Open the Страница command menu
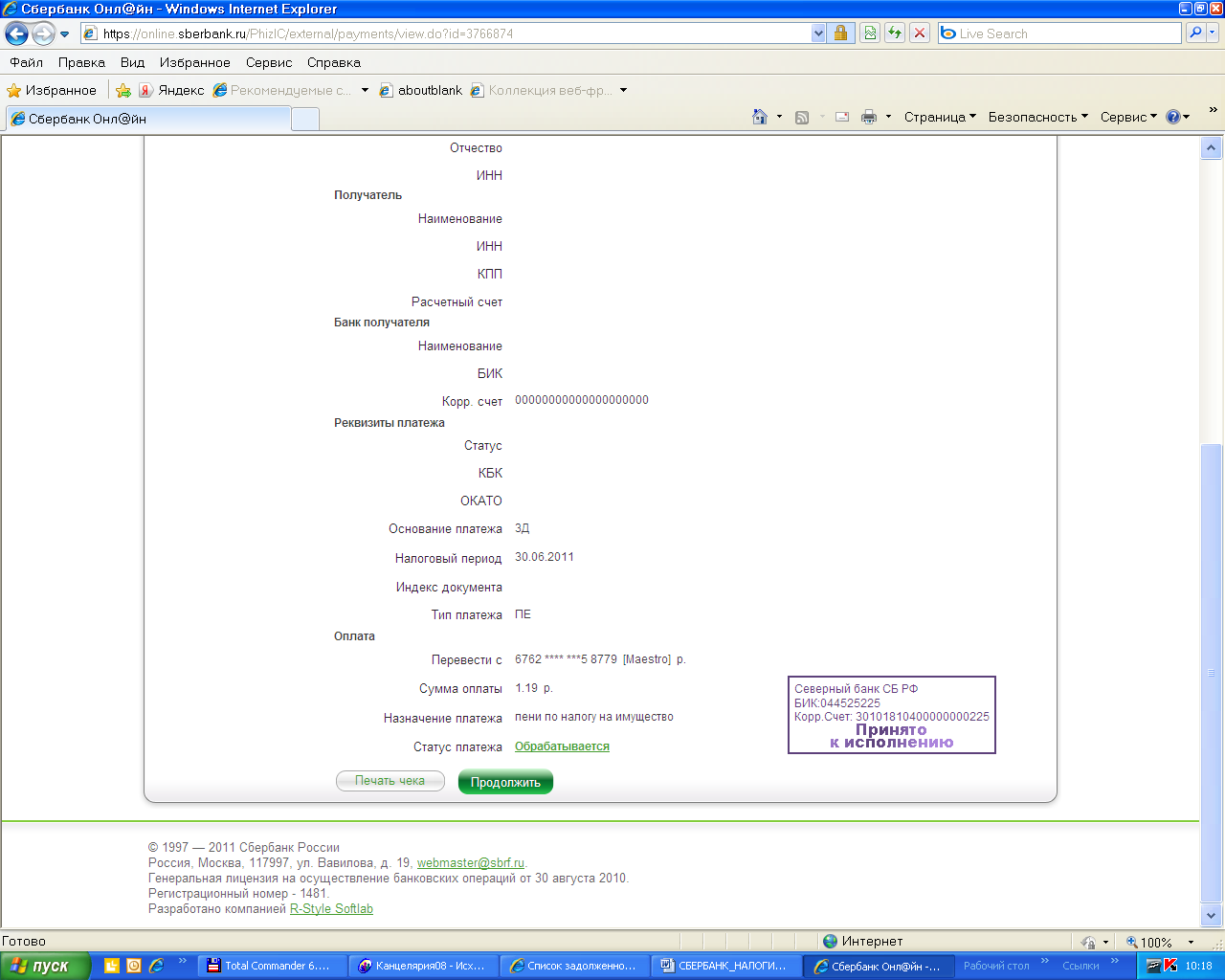The height and width of the screenshot is (980, 1225). (940, 117)
